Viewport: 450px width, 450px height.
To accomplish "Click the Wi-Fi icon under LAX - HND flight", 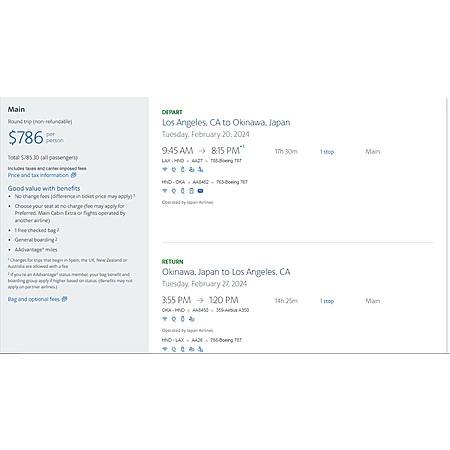I will click(x=165, y=169).
